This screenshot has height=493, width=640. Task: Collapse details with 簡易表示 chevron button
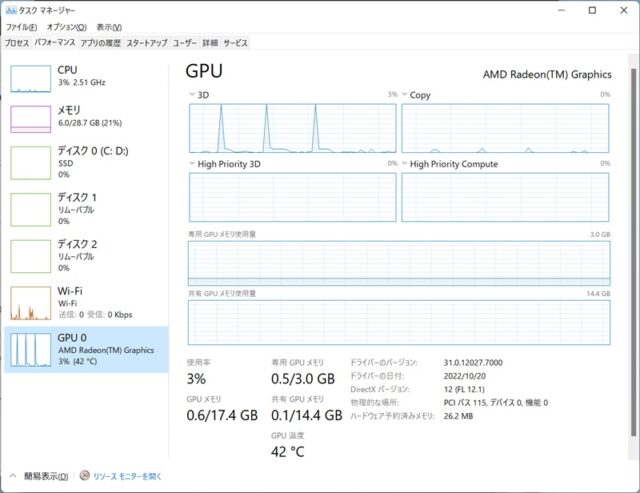pyautogui.click(x=14, y=476)
